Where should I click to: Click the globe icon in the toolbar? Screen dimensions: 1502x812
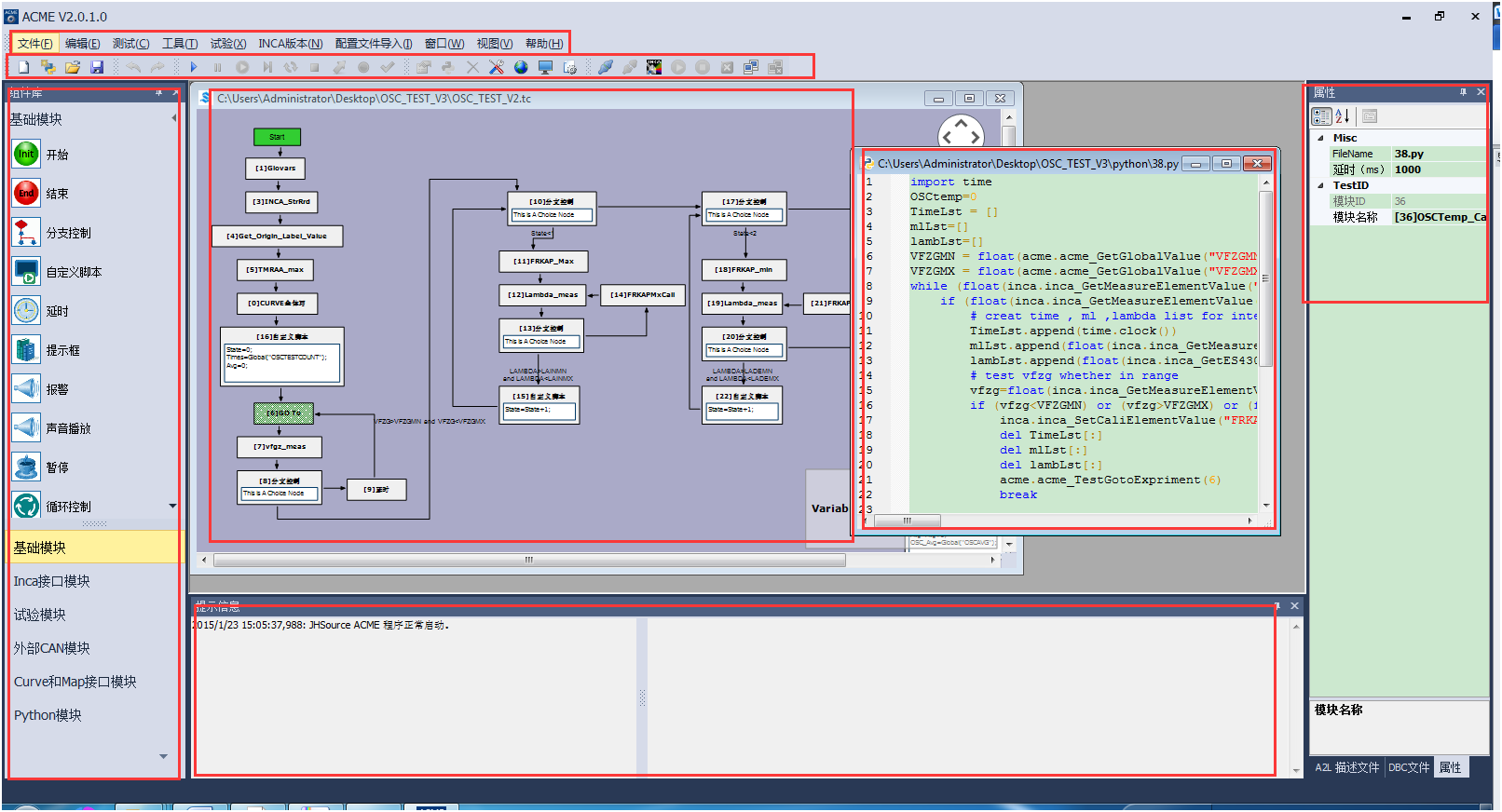521,67
